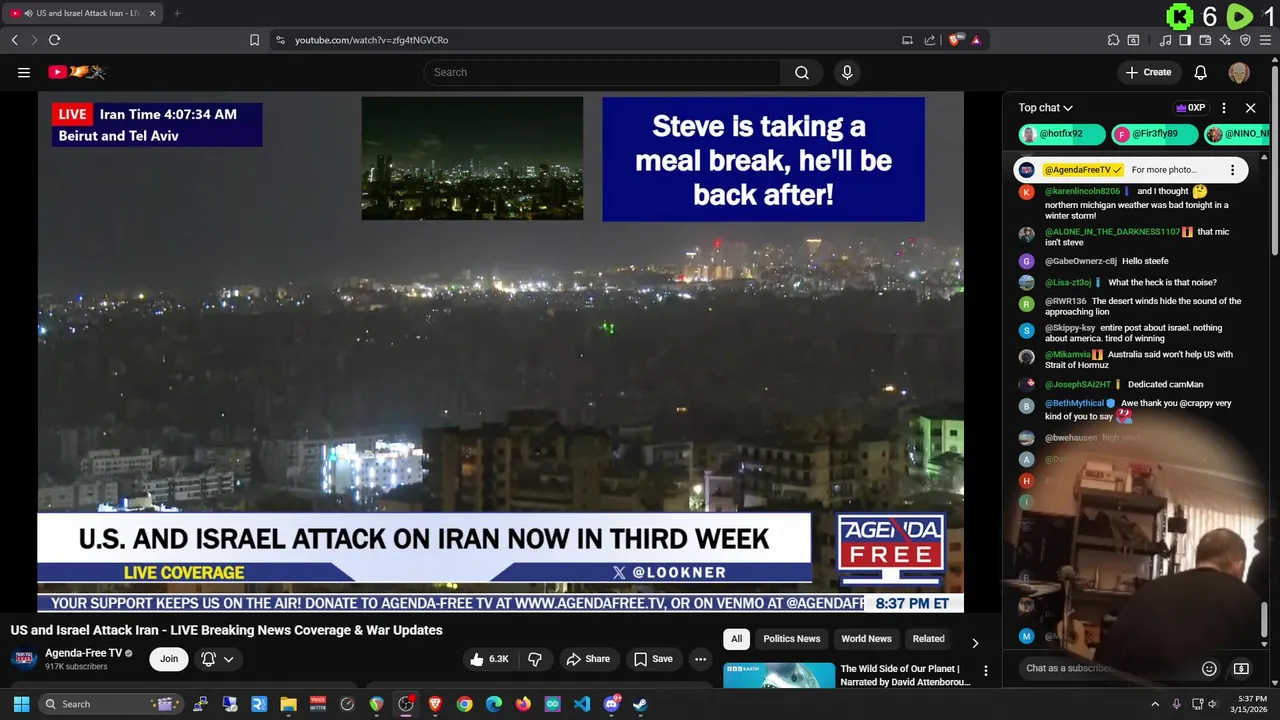Reload the page in browser

54,40
